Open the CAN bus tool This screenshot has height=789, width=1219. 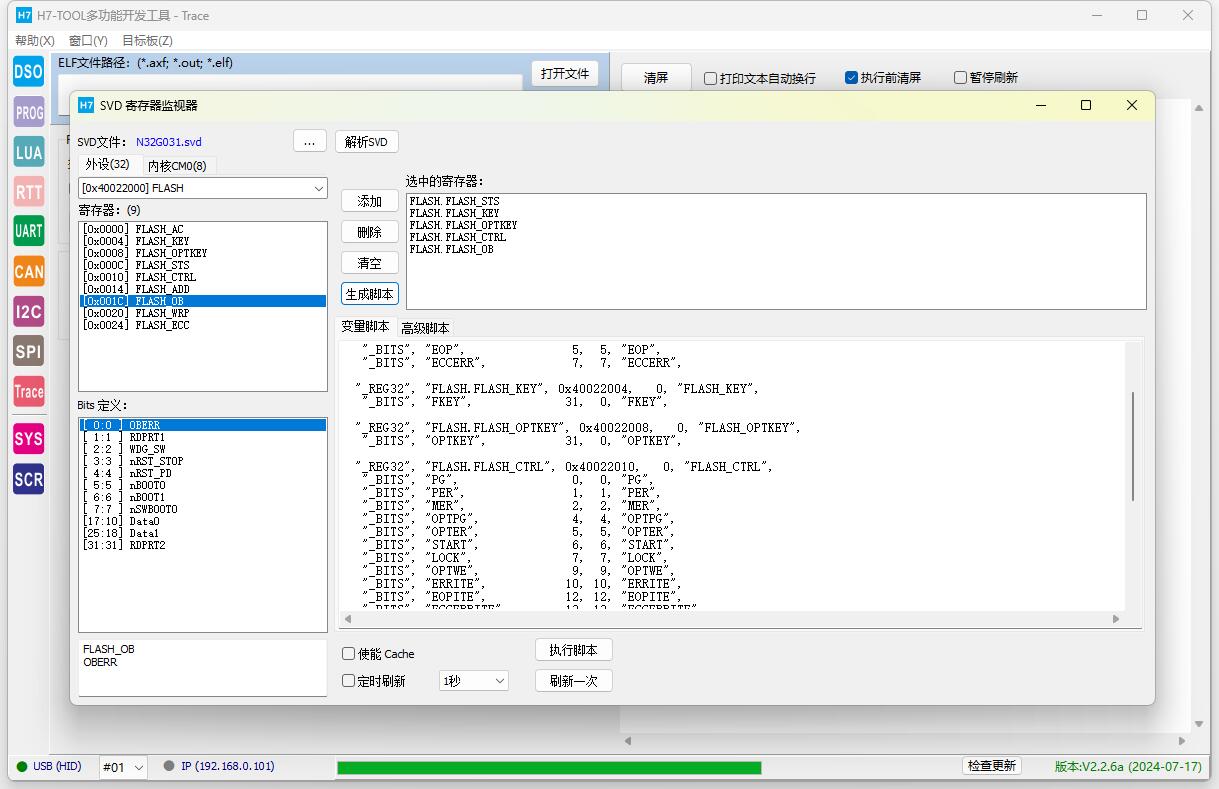[29, 271]
